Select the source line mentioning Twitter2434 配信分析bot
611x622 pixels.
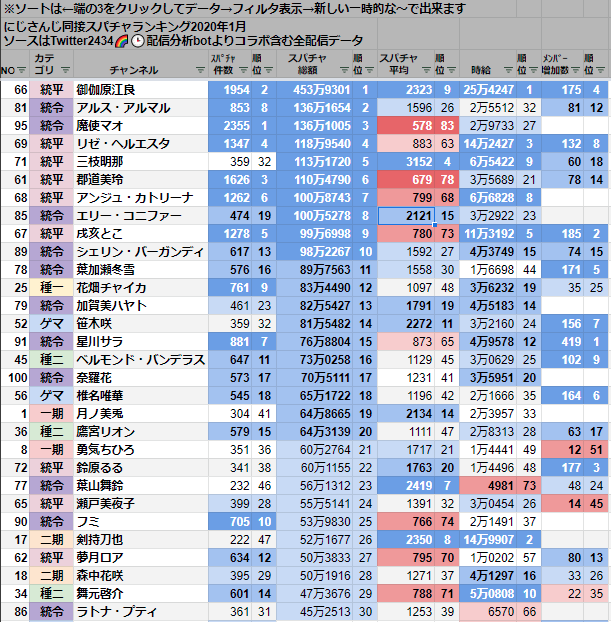point(183,40)
